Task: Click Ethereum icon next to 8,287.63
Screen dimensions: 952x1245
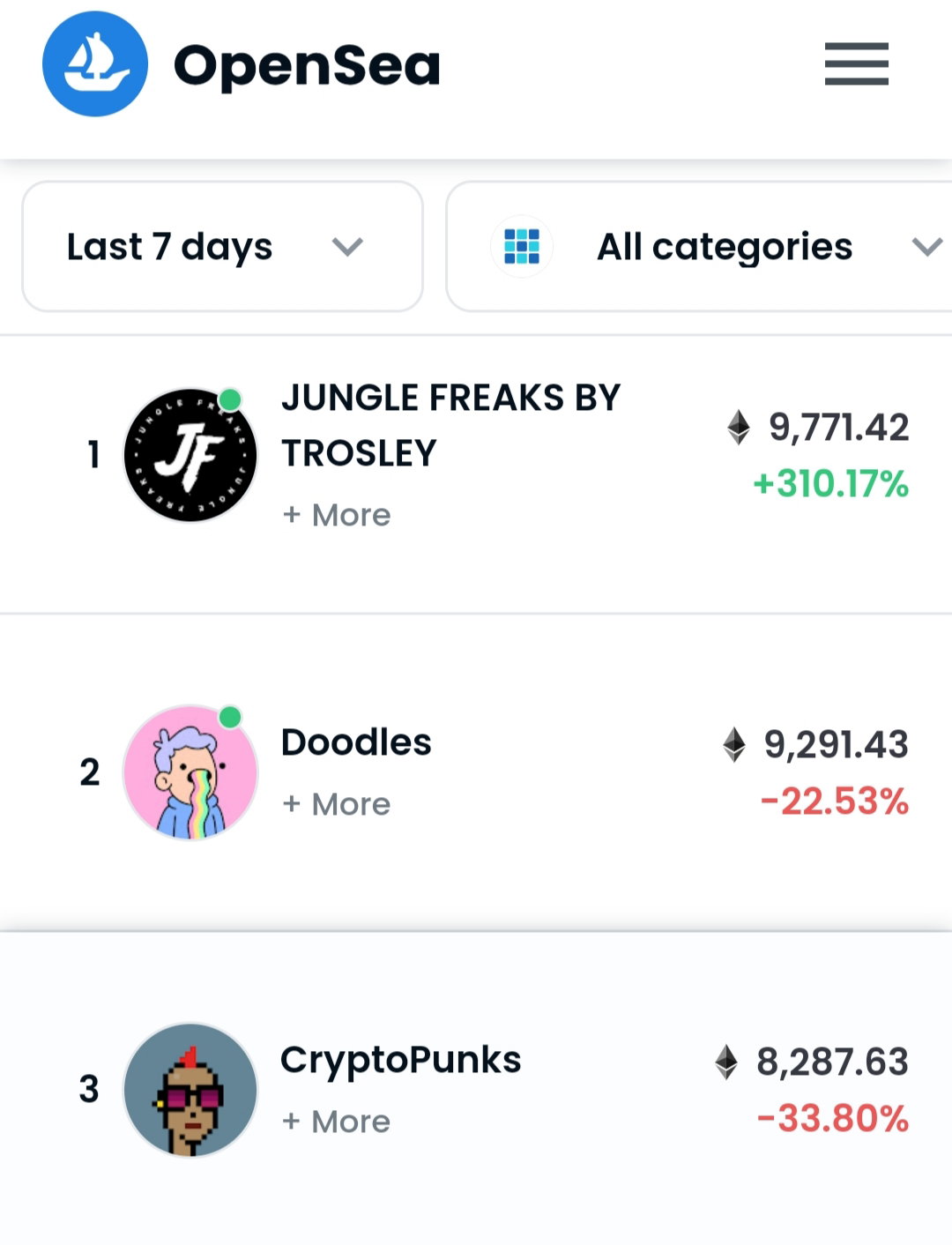Action: [726, 1062]
